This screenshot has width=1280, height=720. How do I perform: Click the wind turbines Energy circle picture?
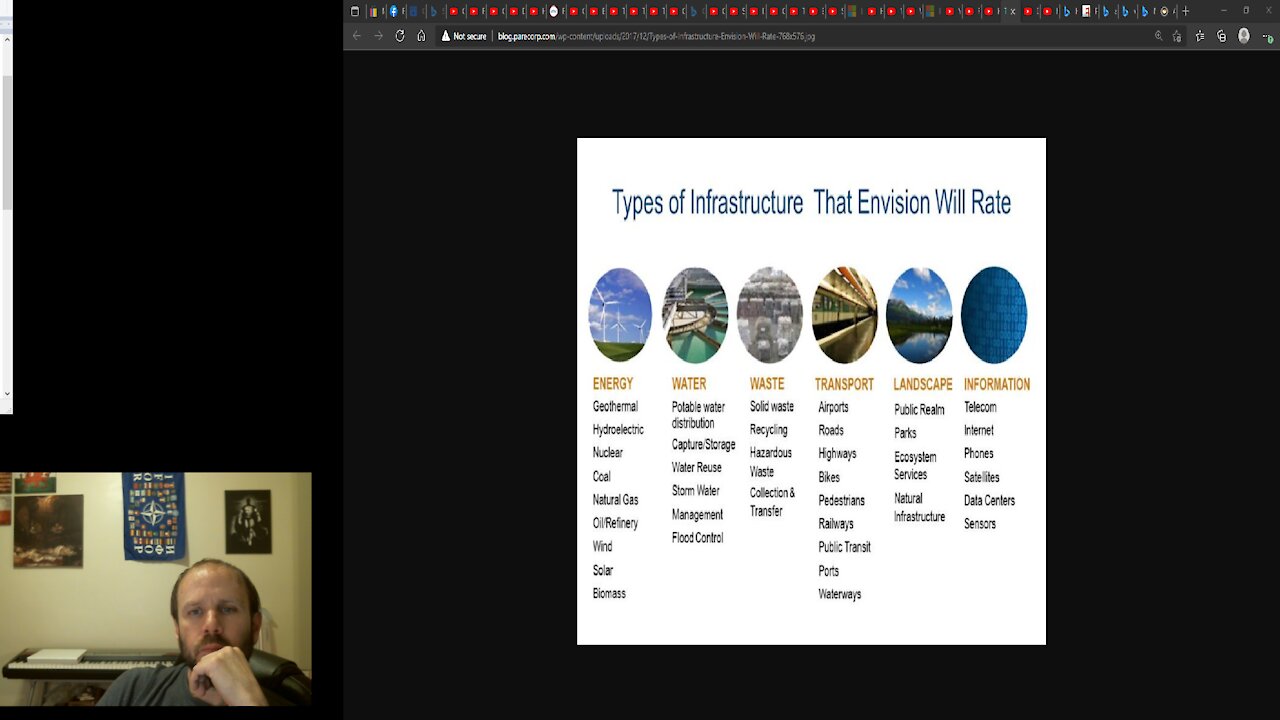620,314
